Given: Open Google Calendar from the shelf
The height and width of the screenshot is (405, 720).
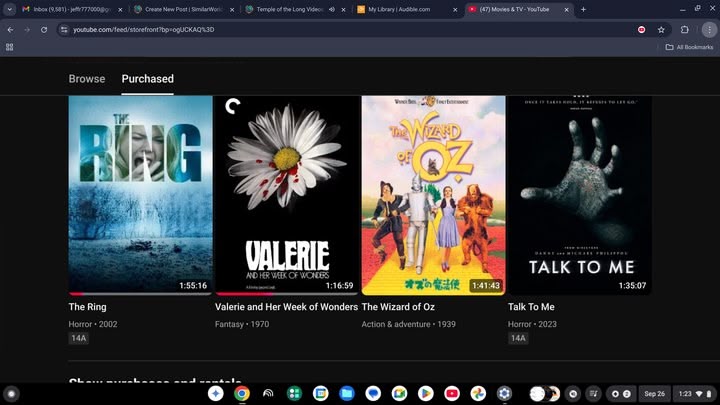Looking at the screenshot, I should point(321,394).
